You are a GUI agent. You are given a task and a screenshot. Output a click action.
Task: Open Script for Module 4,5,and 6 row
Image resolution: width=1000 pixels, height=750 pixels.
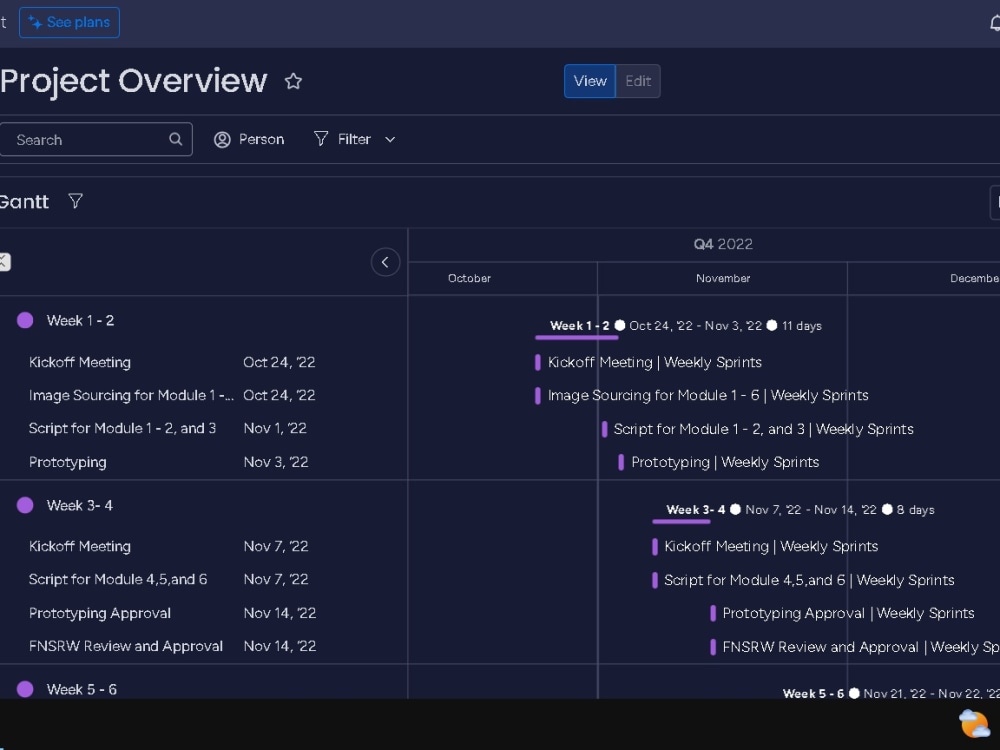tap(118, 579)
